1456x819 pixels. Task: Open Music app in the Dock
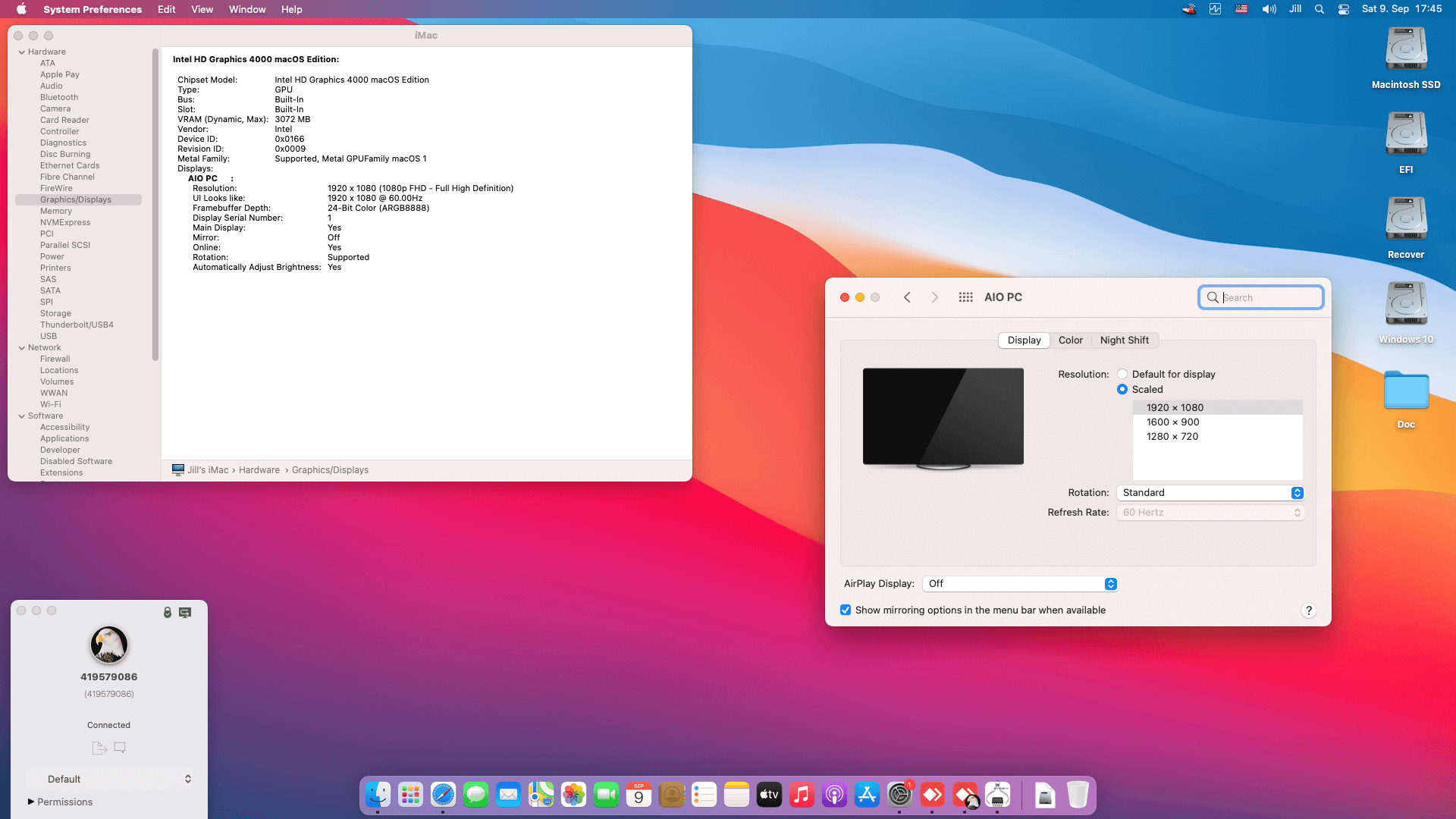coord(802,795)
